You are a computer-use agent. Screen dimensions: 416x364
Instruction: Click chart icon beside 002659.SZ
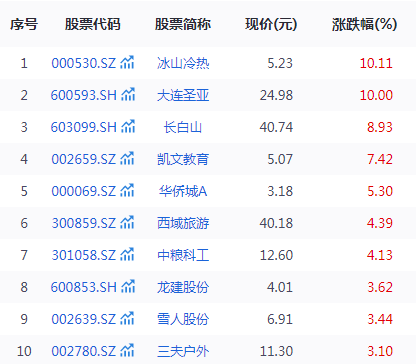coord(127,158)
